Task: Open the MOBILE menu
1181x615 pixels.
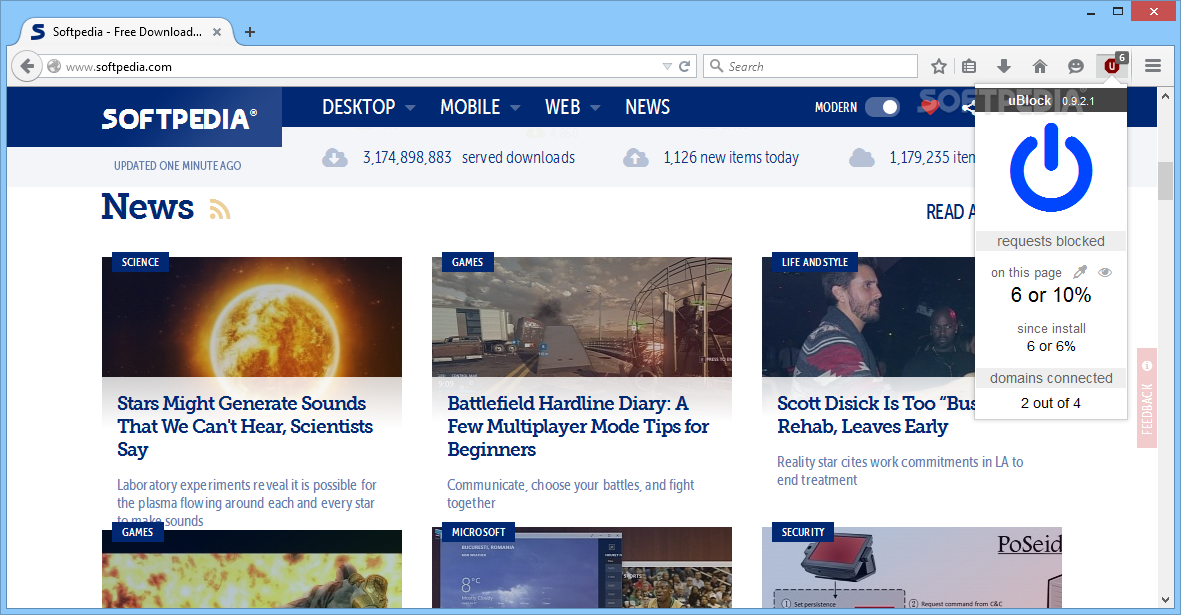Action: coord(470,107)
